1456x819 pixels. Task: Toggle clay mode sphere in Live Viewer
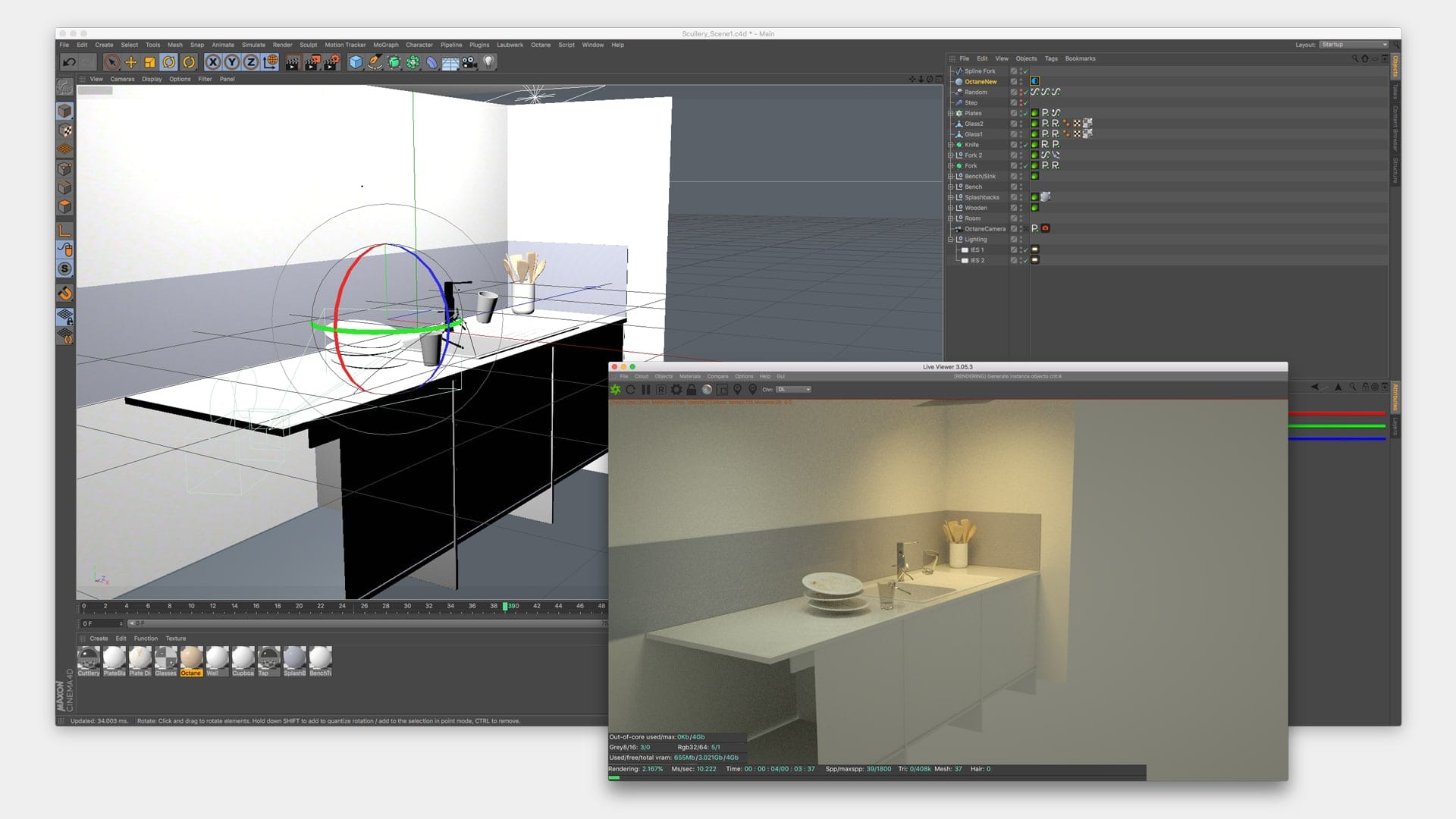707,390
